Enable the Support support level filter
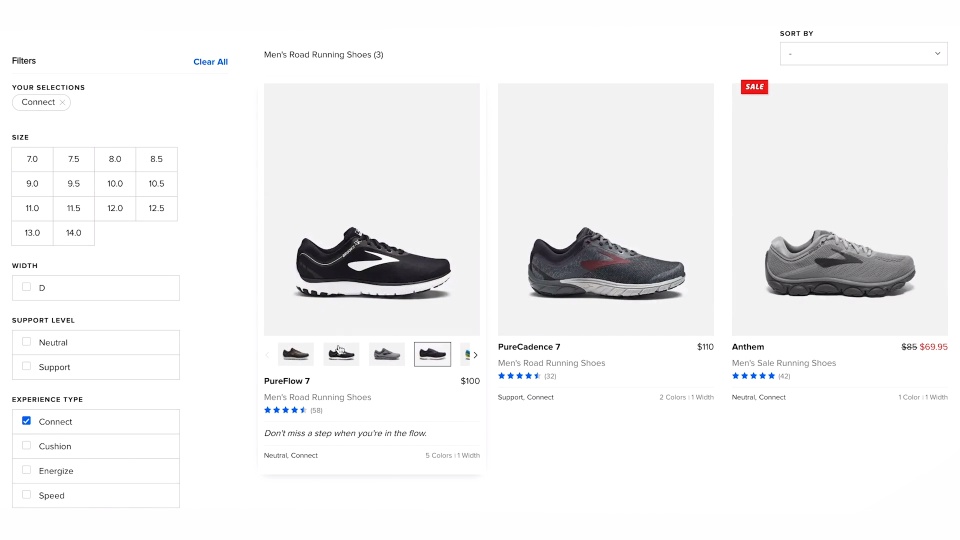The width and height of the screenshot is (960, 540). click(26, 366)
